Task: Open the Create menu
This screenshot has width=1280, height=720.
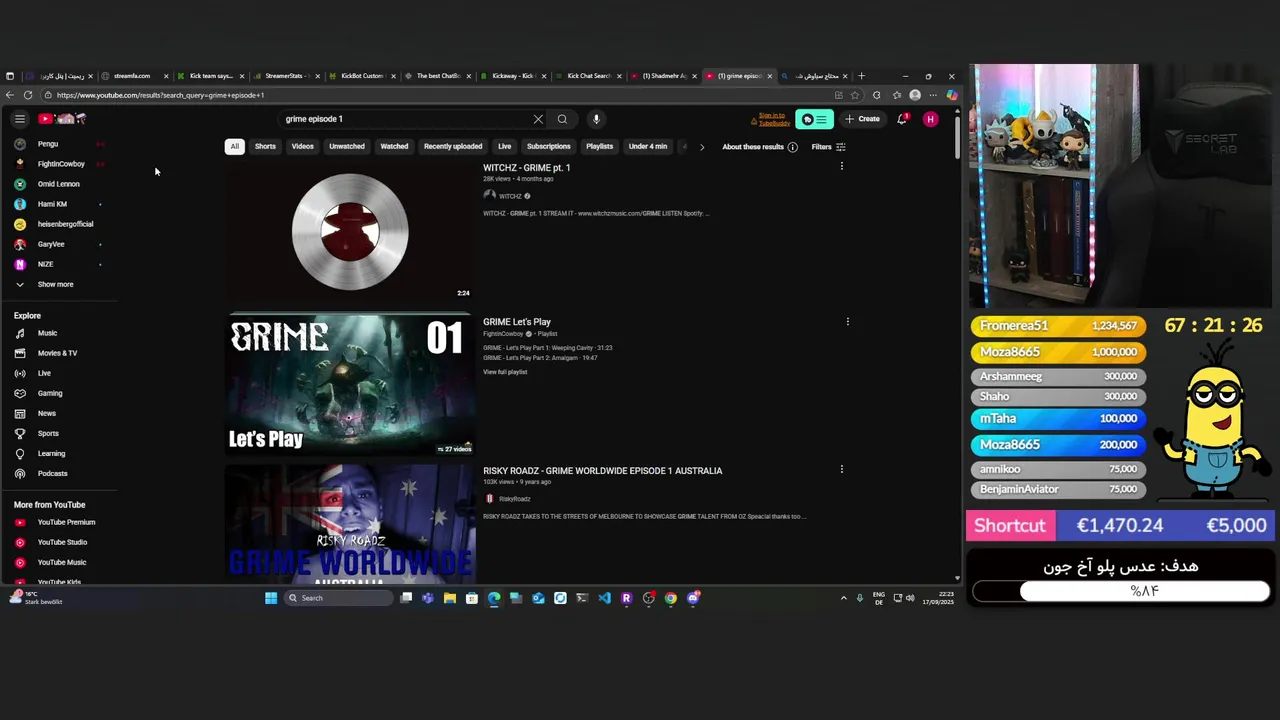Action: pyautogui.click(x=863, y=119)
